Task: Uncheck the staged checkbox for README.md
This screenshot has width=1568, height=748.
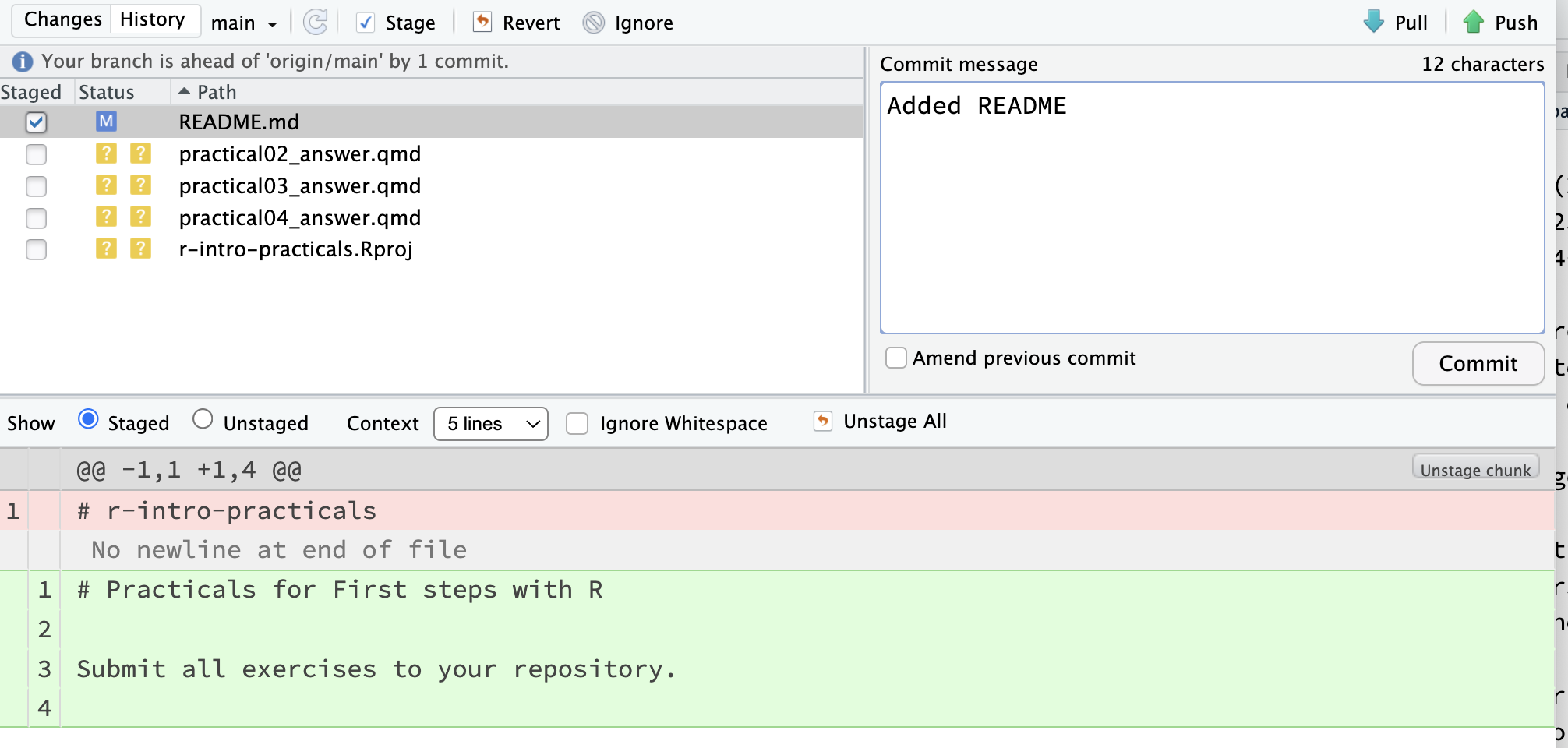Action: [x=36, y=122]
